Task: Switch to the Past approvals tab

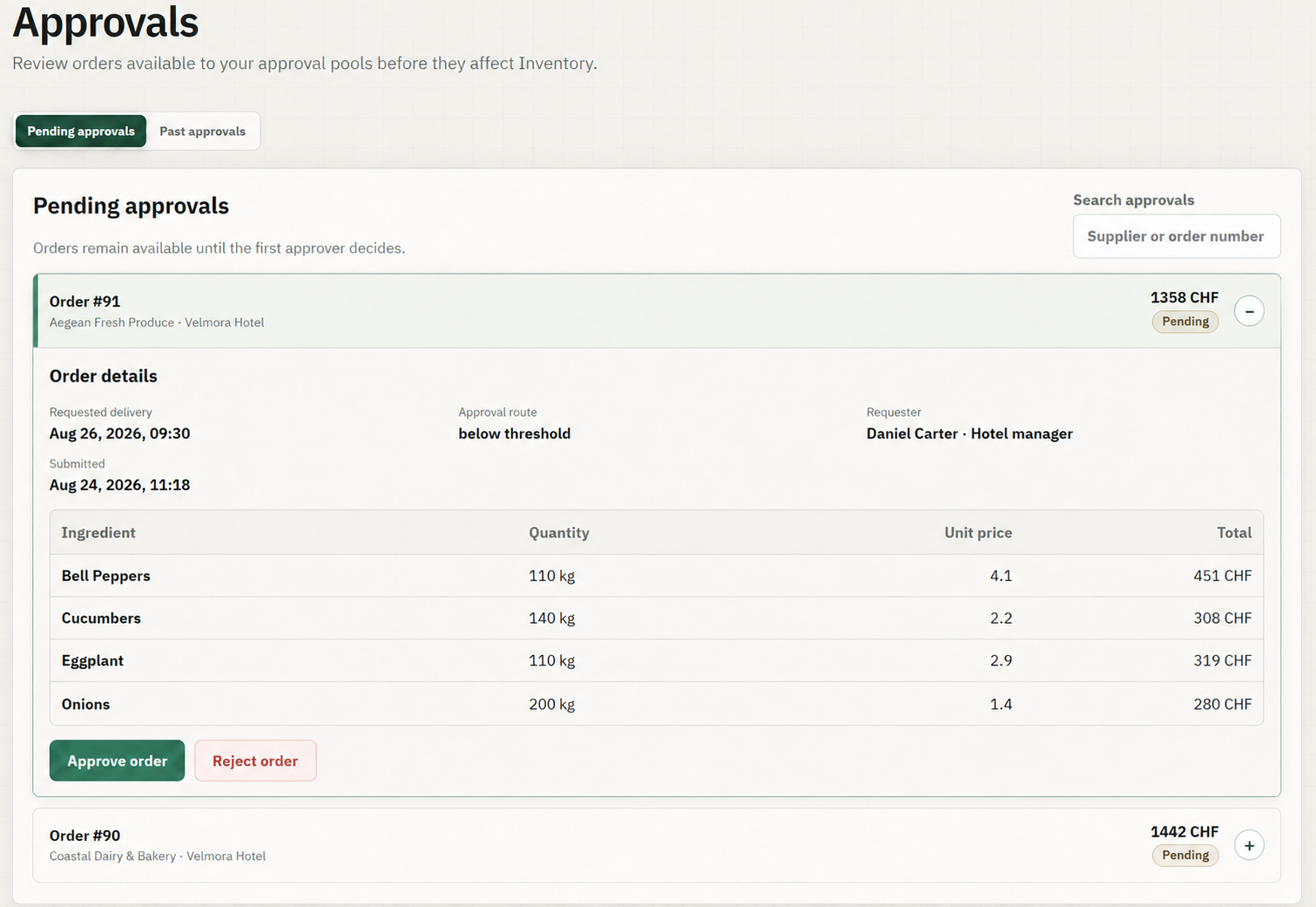Action: coord(202,132)
